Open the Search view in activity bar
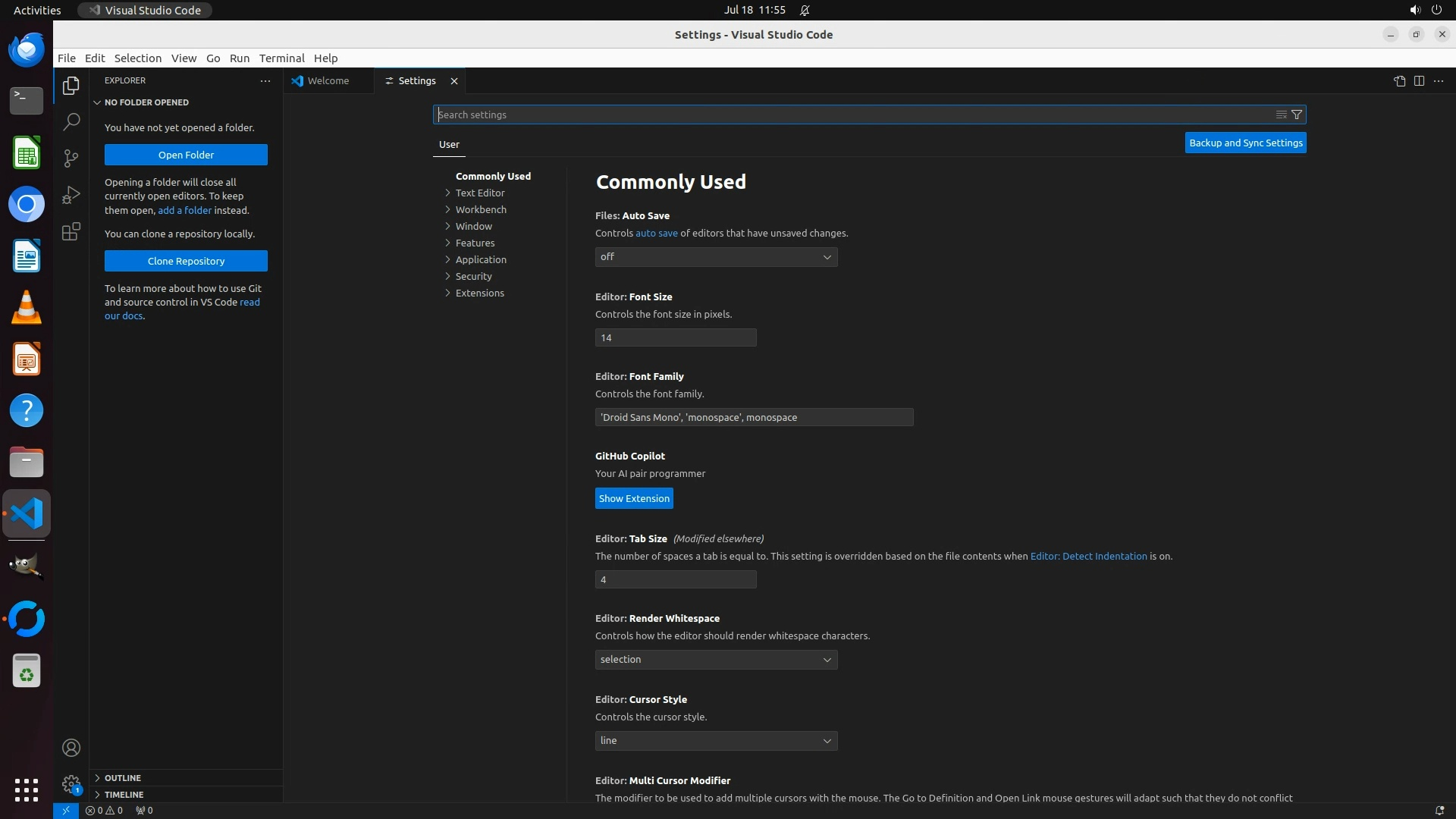Viewport: 1456px width, 819px height. [71, 121]
